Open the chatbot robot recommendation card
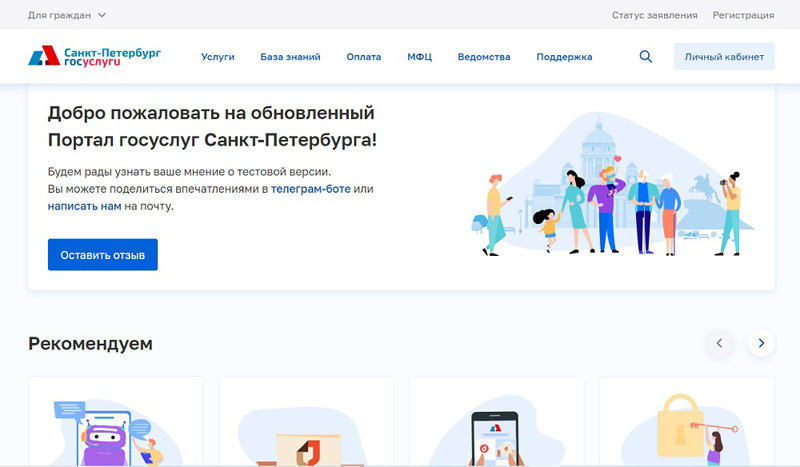The width and height of the screenshot is (800, 467). point(116,422)
